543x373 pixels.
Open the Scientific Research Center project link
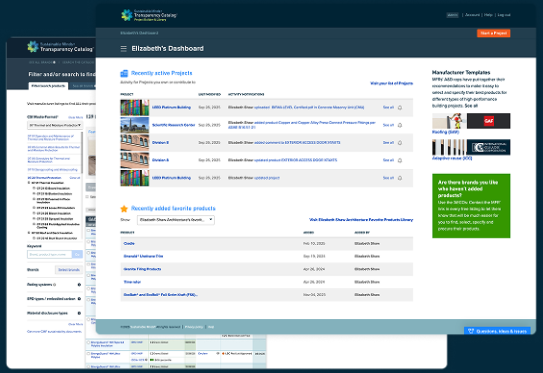pyautogui.click(x=173, y=125)
